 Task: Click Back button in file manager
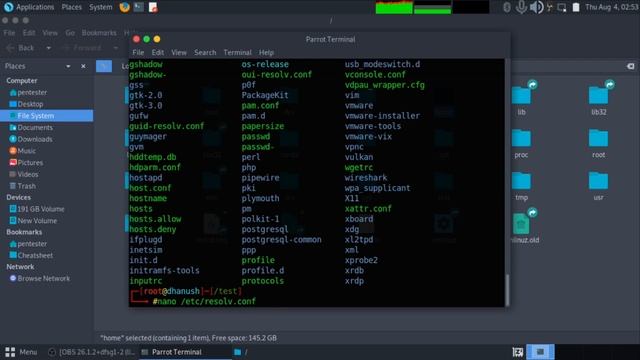(x=20, y=48)
